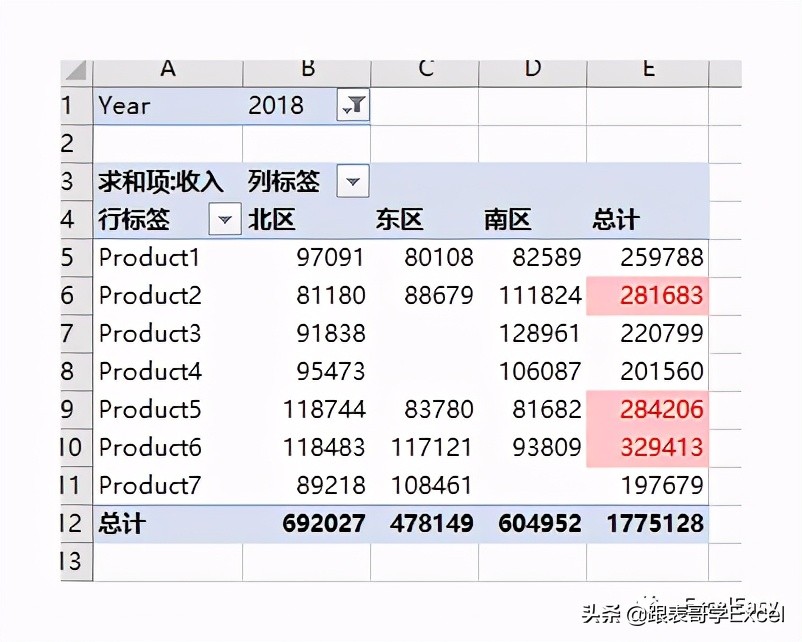This screenshot has width=802, height=642.
Task: Expand the Year report filter dropdown
Action: pyautogui.click(x=352, y=104)
